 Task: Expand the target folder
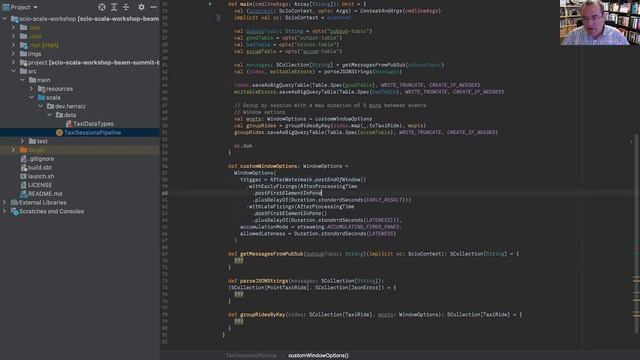click(13, 150)
